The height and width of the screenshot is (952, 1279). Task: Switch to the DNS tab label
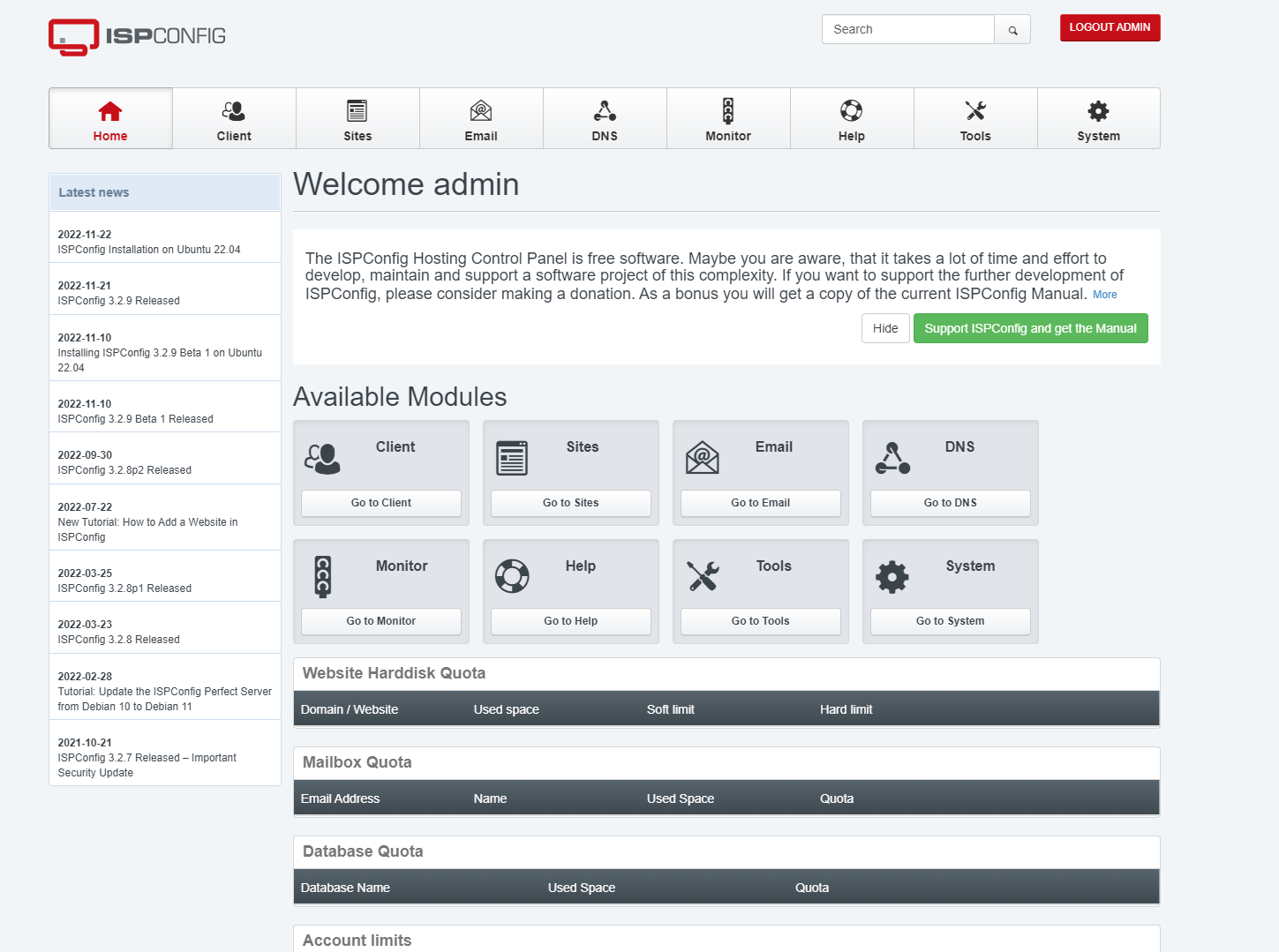pyautogui.click(x=605, y=136)
